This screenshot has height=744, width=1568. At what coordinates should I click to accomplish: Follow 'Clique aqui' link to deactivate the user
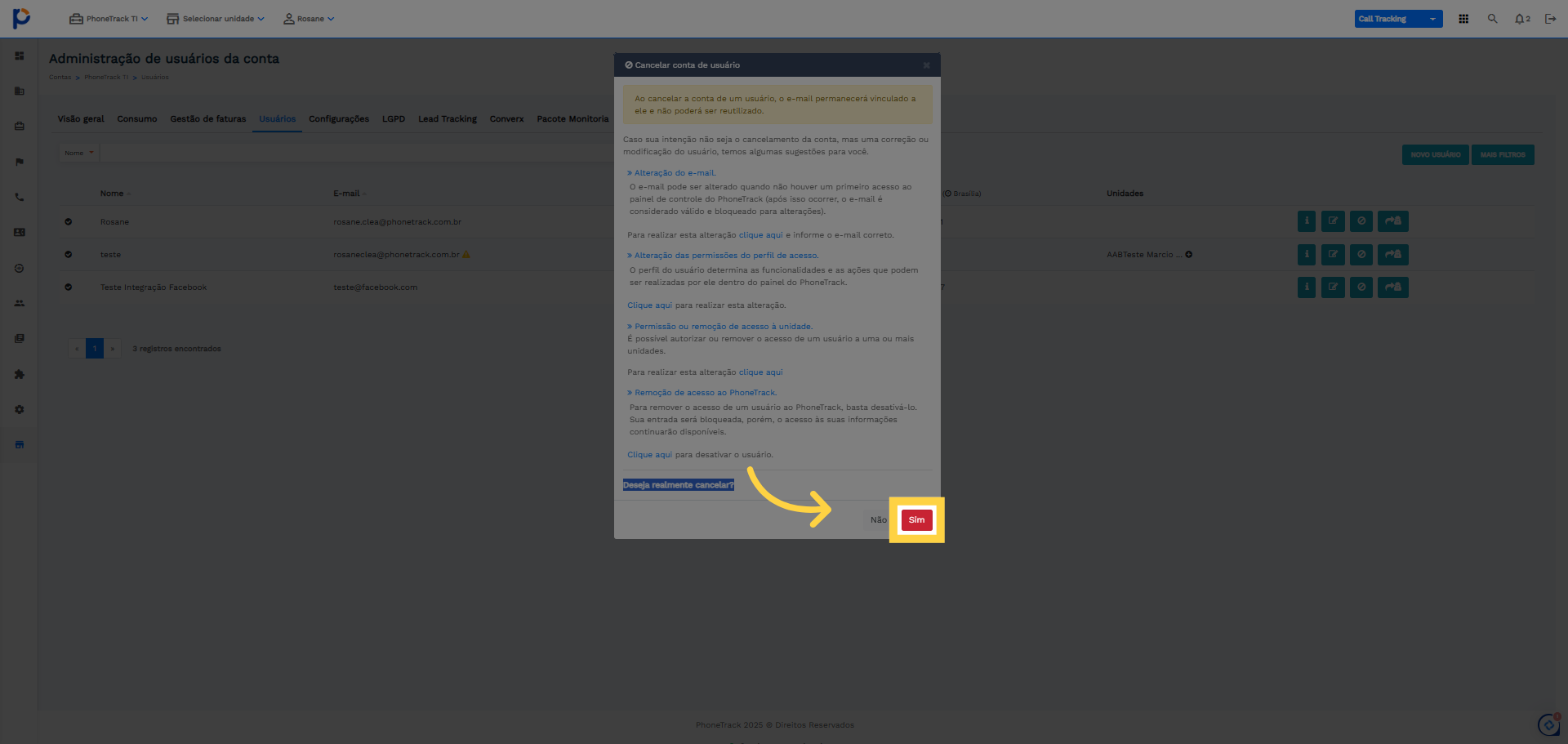[x=650, y=455]
